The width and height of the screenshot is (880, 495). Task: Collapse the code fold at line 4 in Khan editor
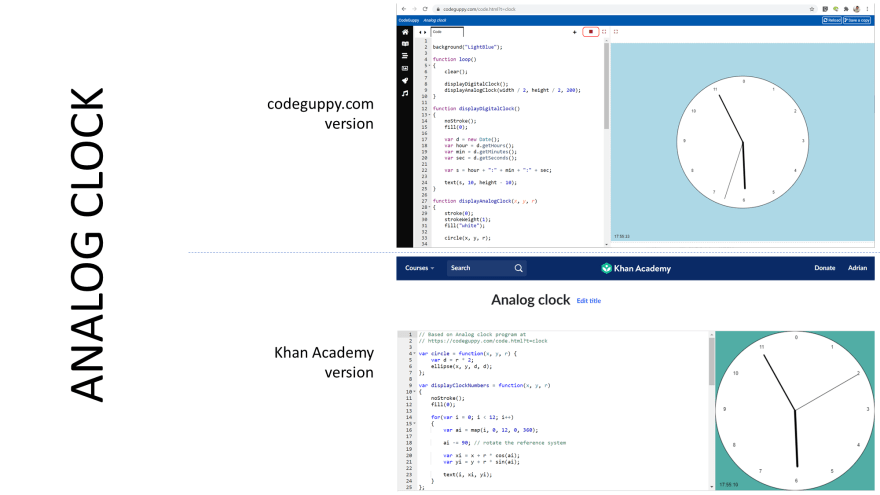tap(415, 354)
